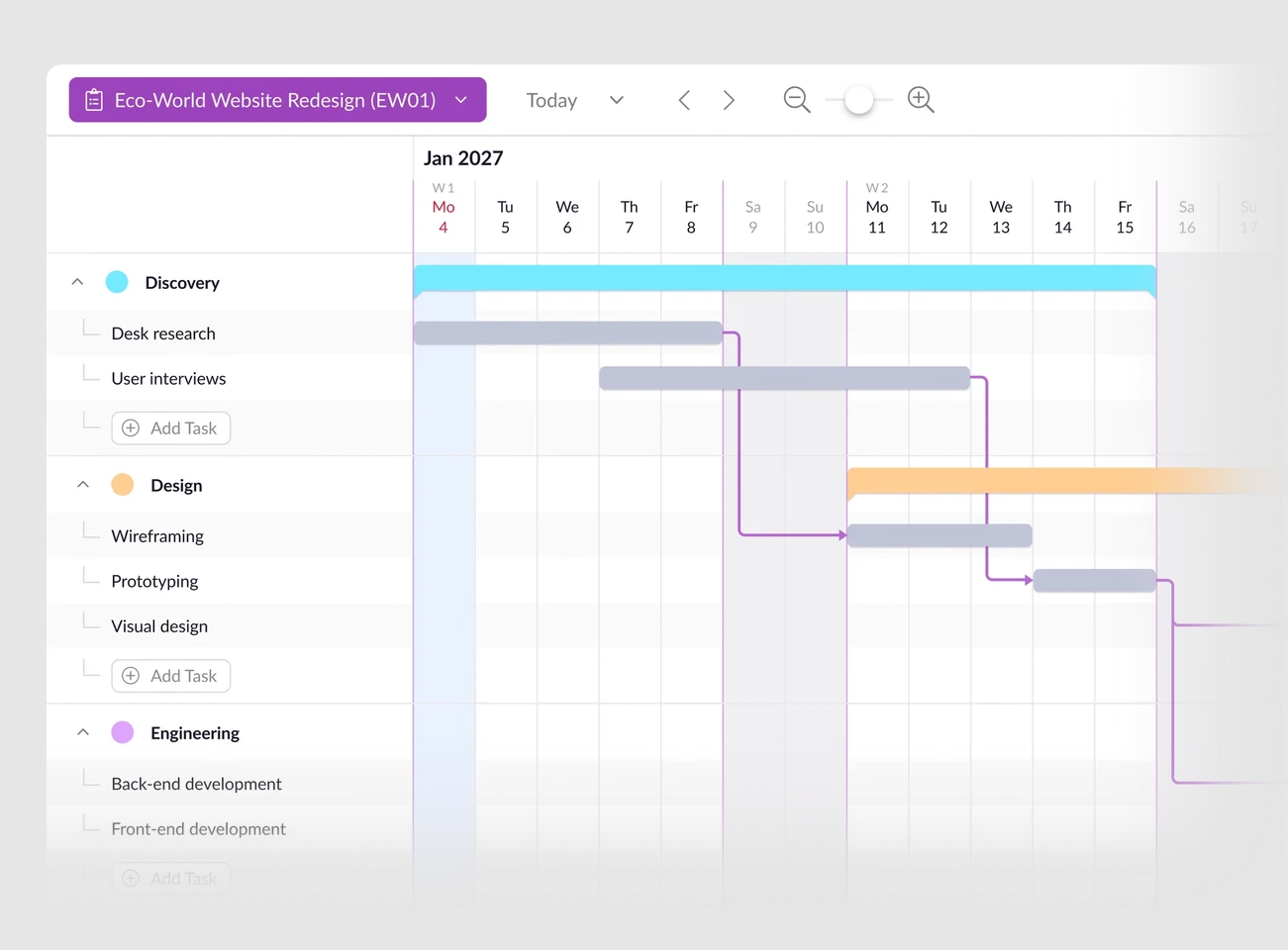Add Task under the Discovery group
1288x950 pixels.
pyautogui.click(x=171, y=428)
